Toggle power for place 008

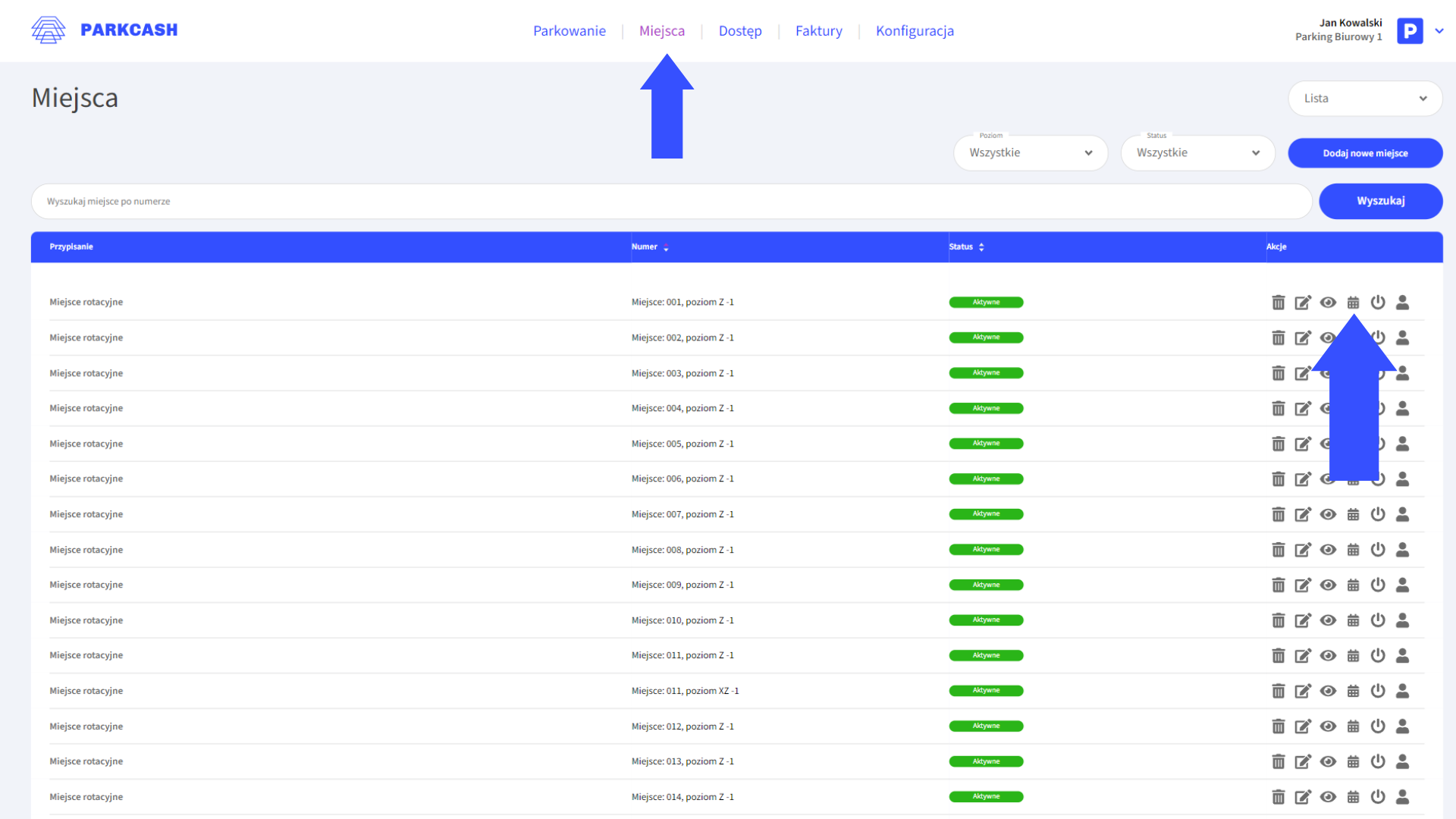pyautogui.click(x=1378, y=550)
